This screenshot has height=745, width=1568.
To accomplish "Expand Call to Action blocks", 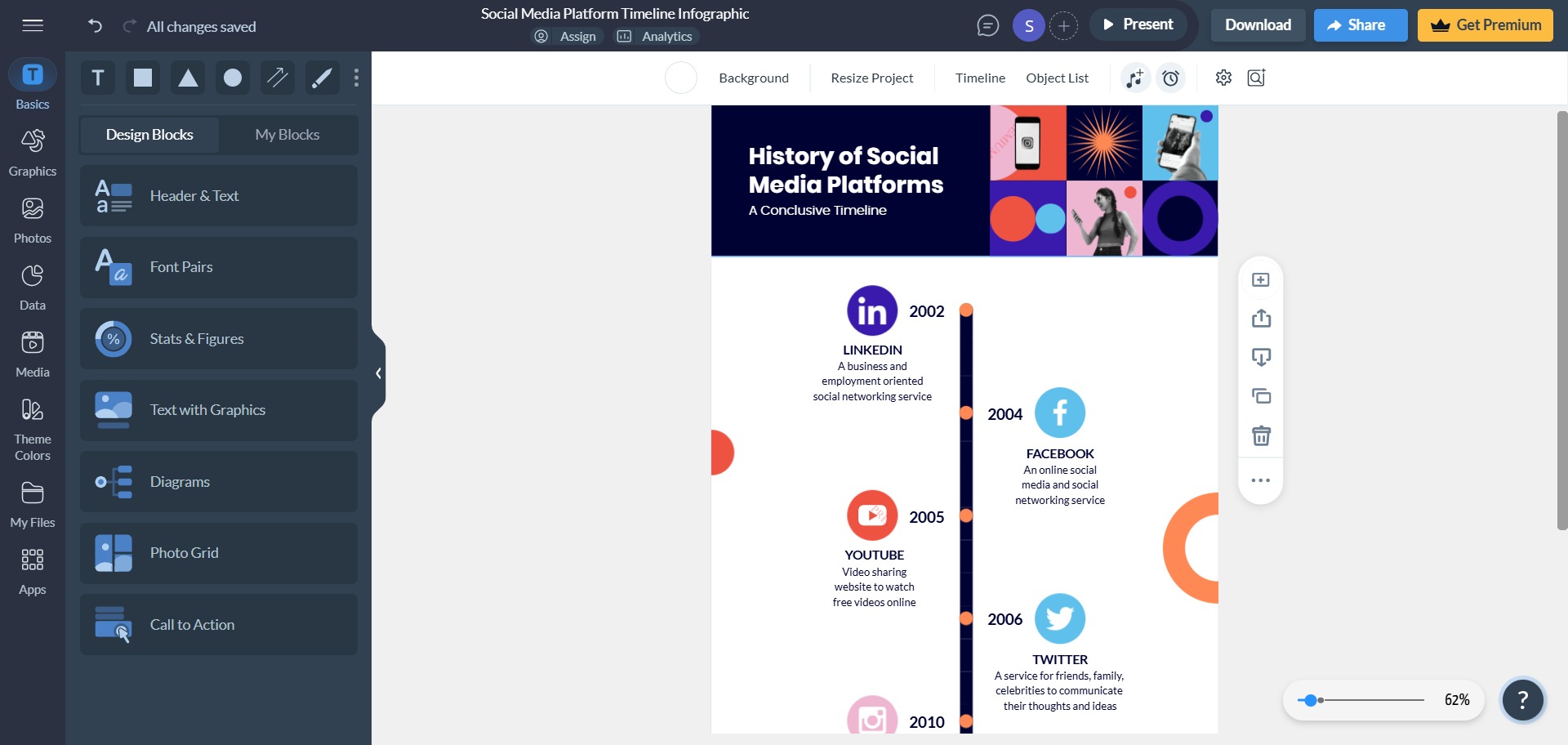I will point(219,625).
